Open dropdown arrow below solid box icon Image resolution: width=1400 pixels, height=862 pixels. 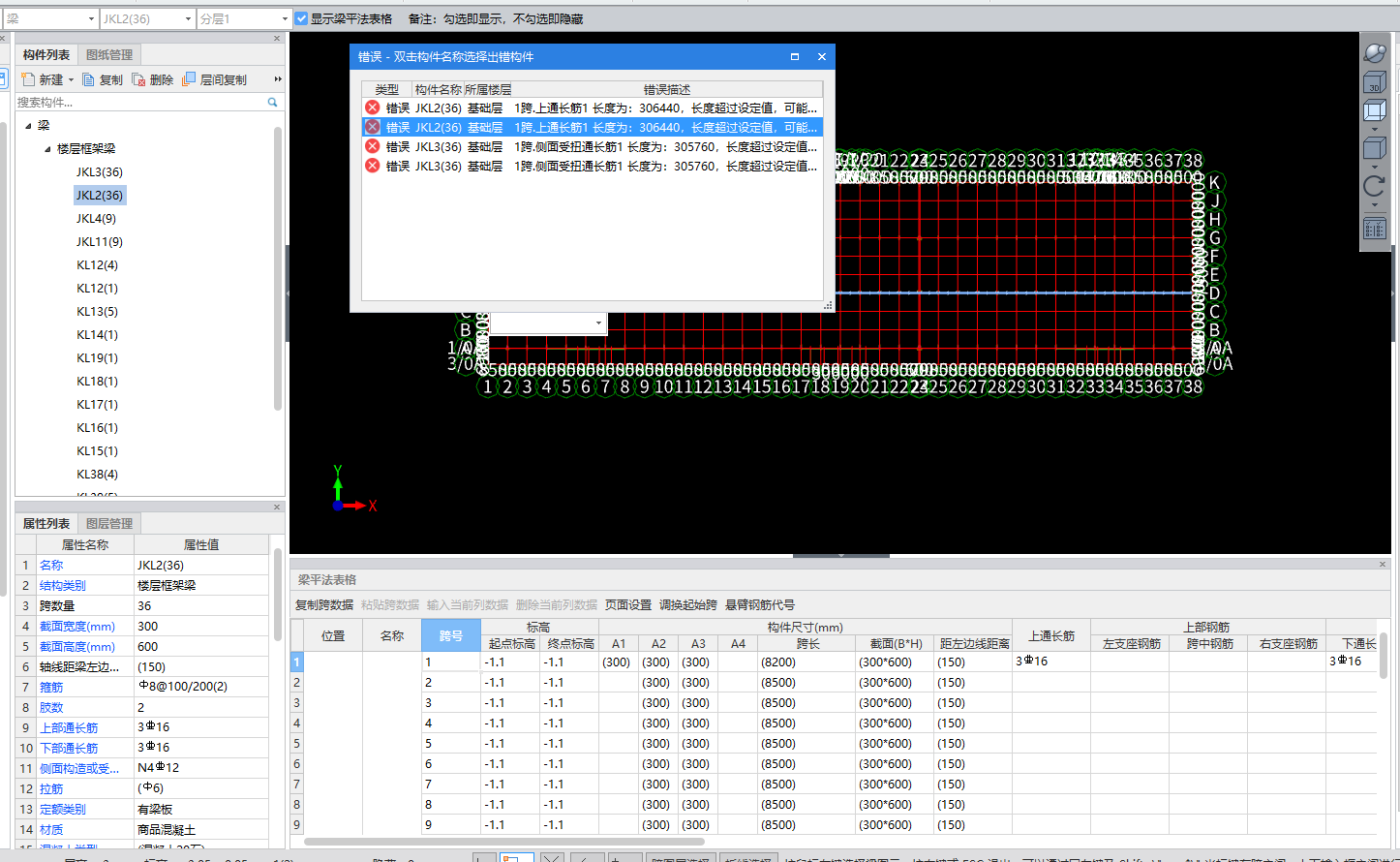tap(1374, 167)
